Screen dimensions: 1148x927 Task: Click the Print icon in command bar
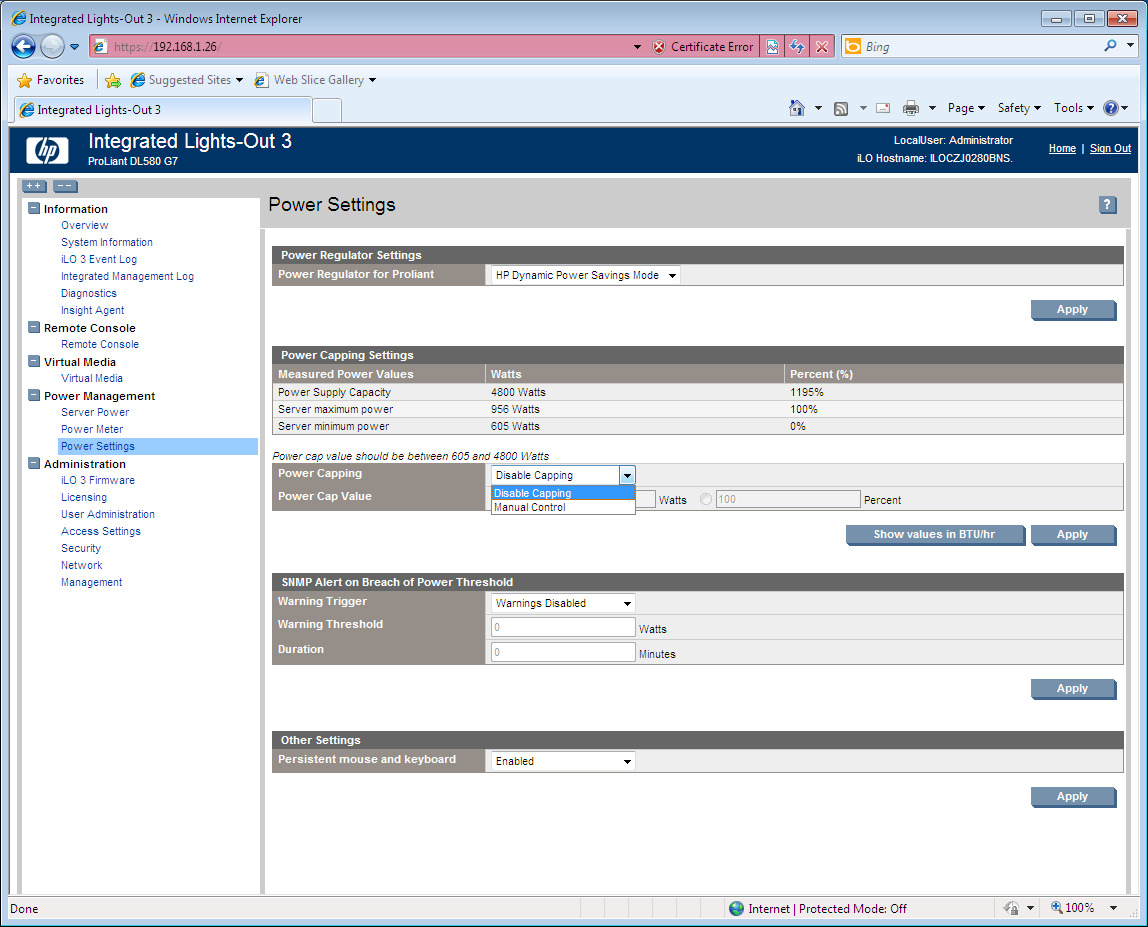pos(910,108)
